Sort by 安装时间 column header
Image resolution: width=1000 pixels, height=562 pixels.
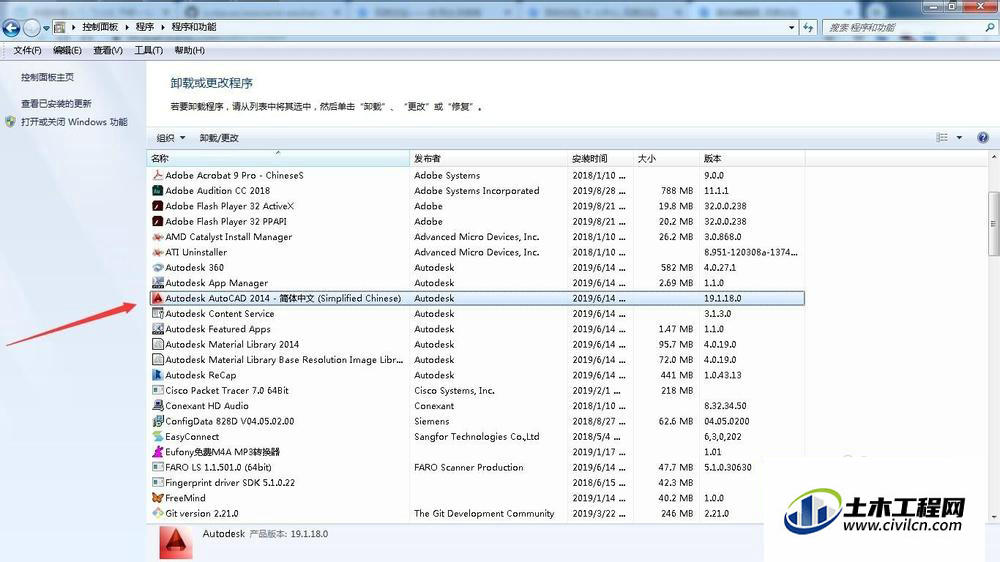600,158
